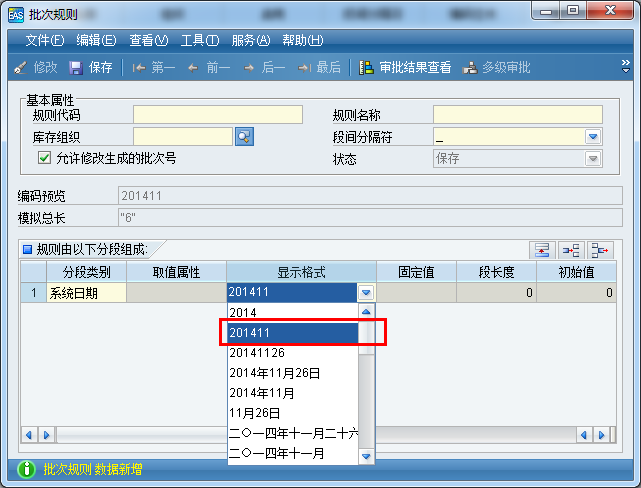Screen dimensions: 641x488
Task: Click the 保存 (Save) toolbar button
Action: coord(91,67)
